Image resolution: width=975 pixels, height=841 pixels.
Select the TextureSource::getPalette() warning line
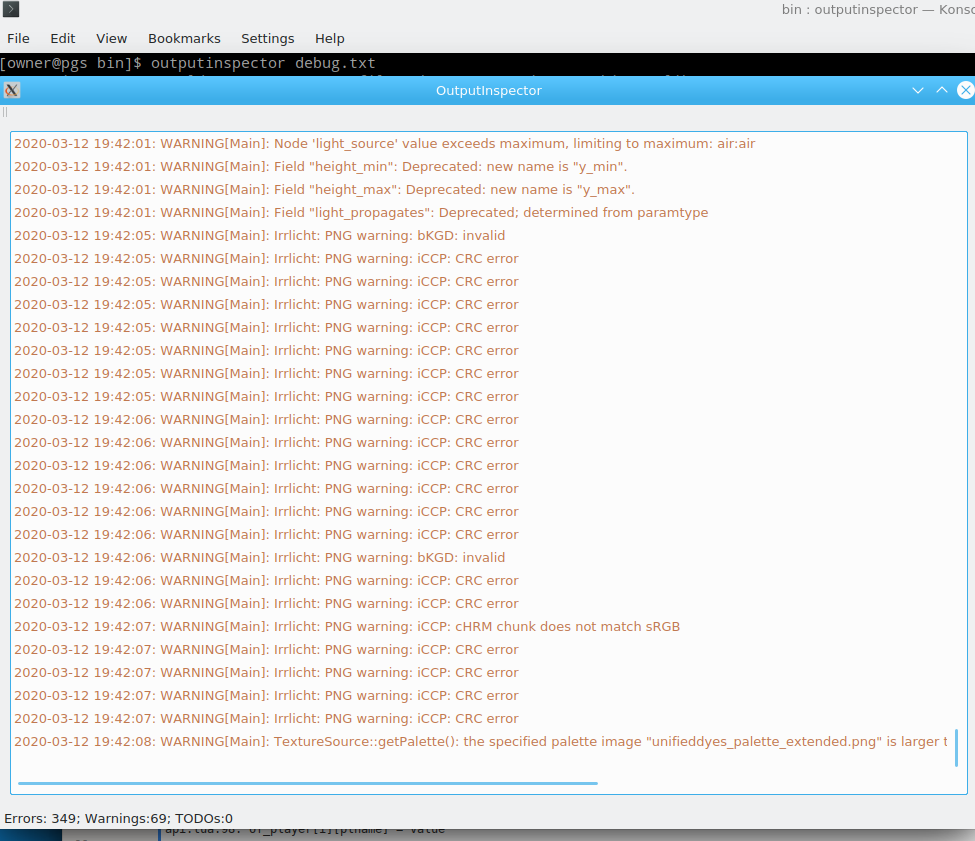click(480, 741)
